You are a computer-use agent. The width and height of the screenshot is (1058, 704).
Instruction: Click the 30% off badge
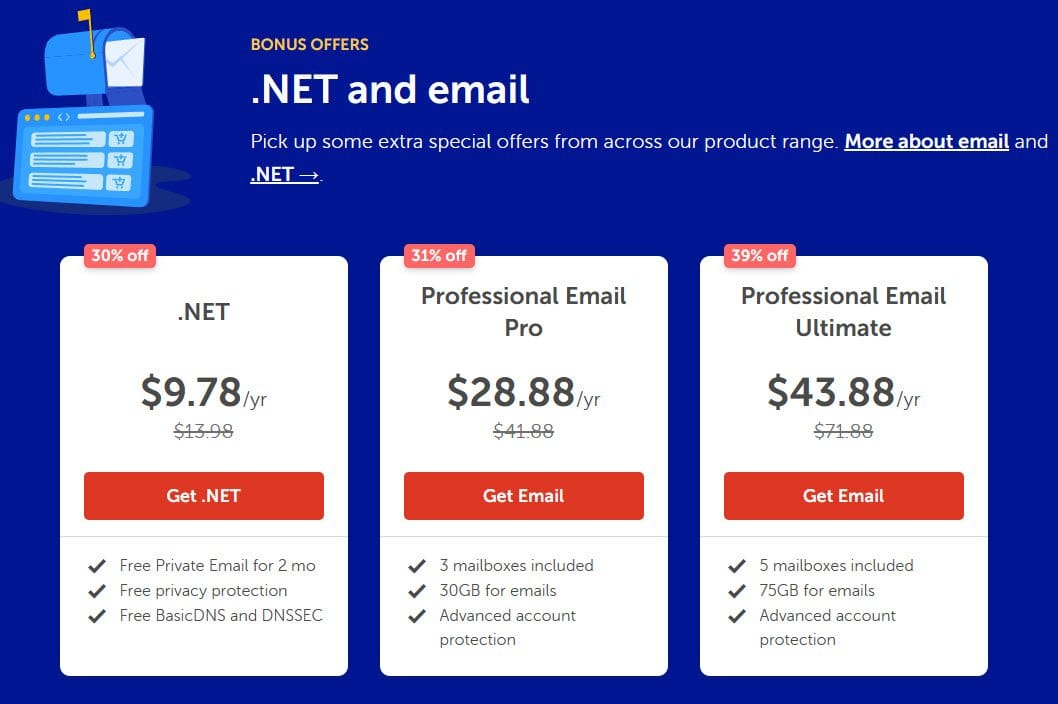pos(119,256)
